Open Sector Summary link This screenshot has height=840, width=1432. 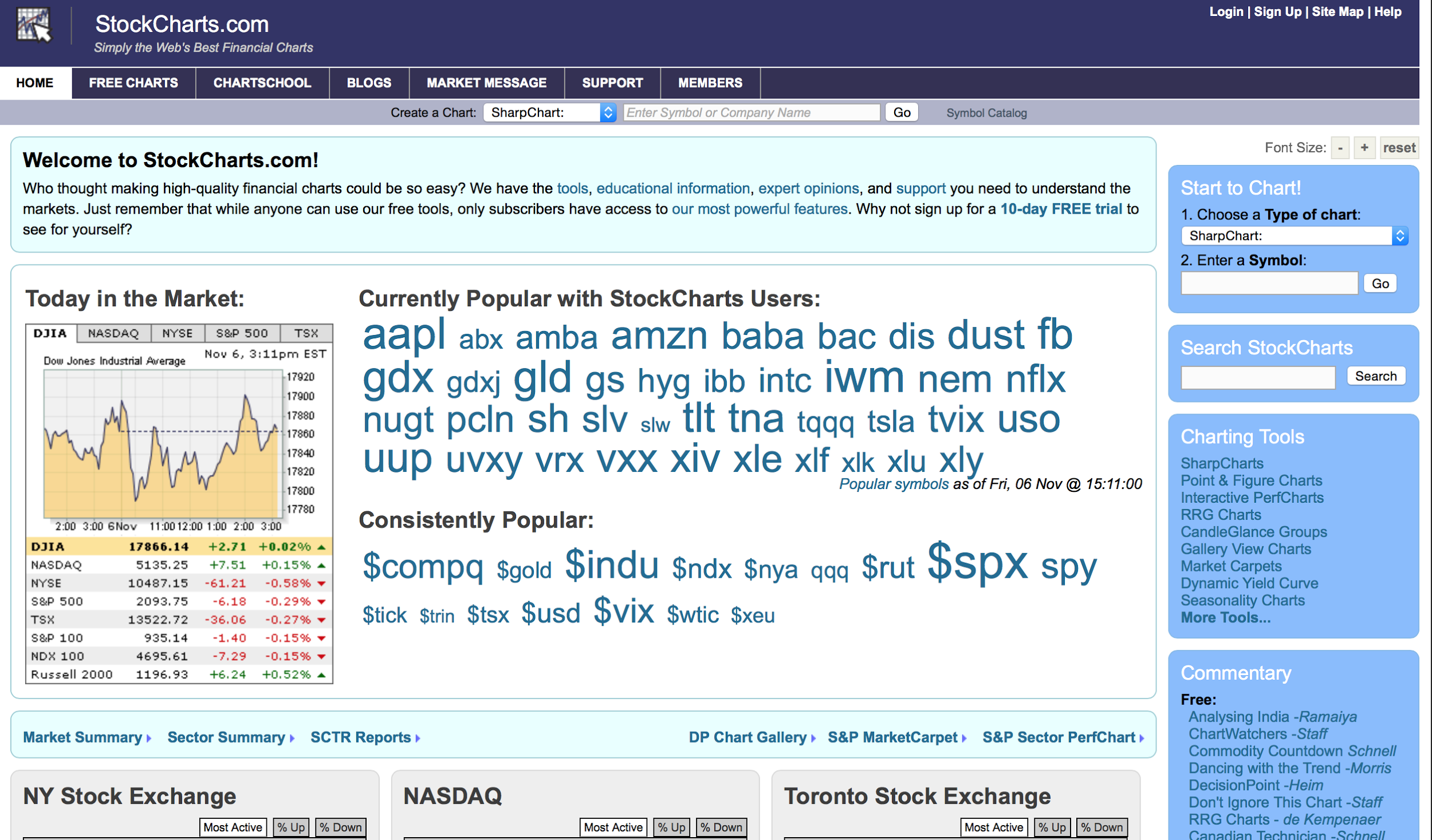pos(231,738)
